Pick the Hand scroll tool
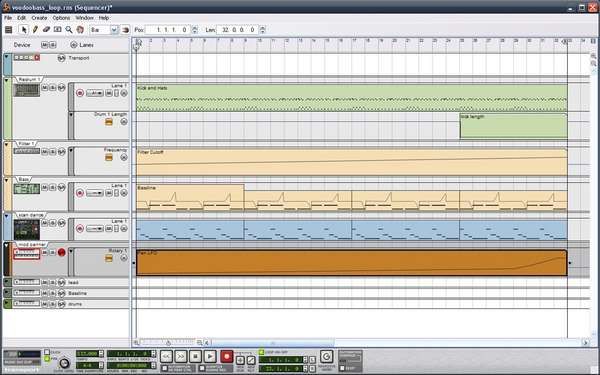 80,29
